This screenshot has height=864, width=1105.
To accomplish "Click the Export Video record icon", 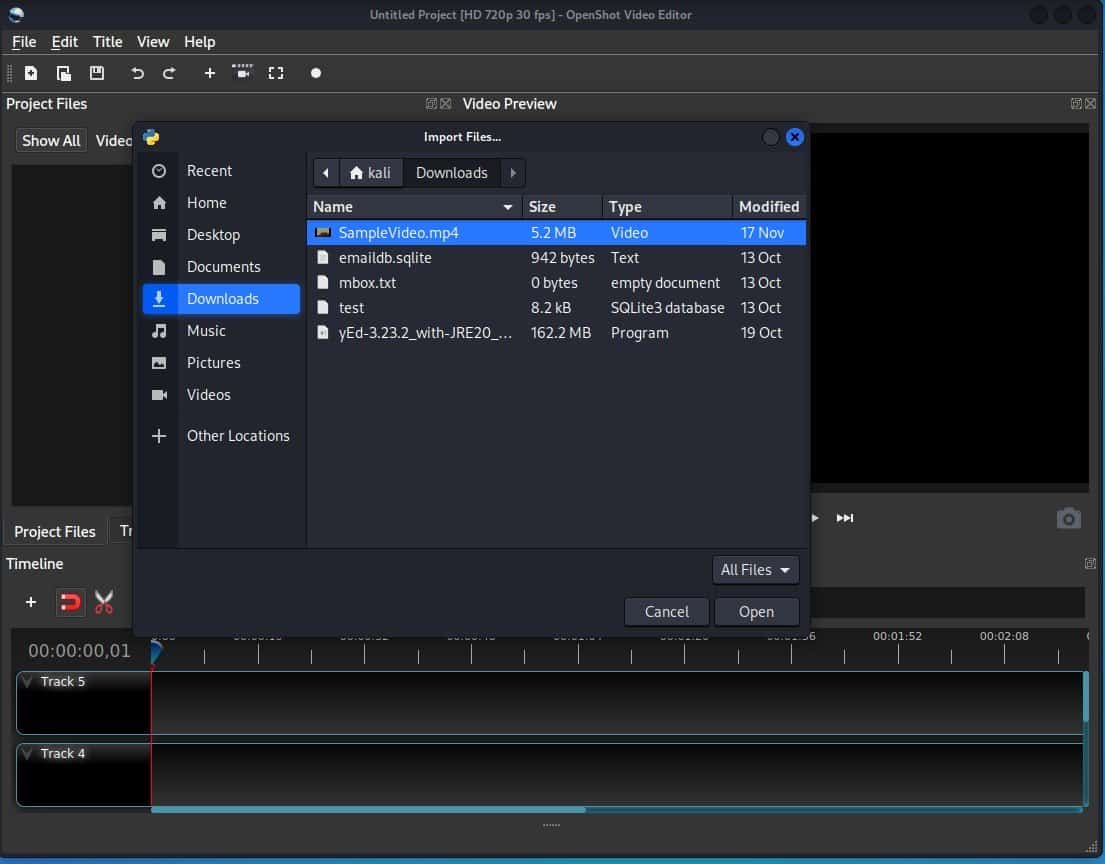I will [x=316, y=73].
